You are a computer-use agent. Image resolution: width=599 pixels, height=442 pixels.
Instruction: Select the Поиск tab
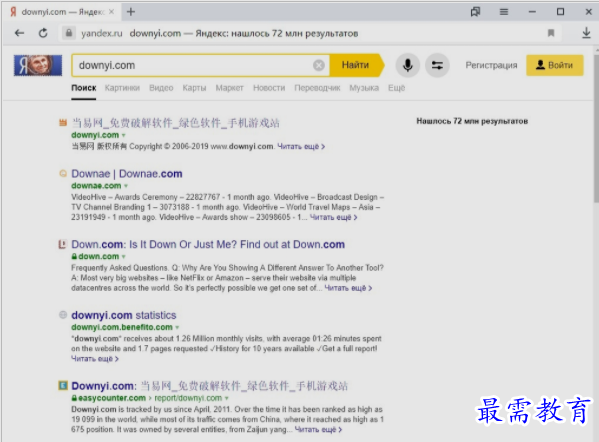(x=84, y=88)
